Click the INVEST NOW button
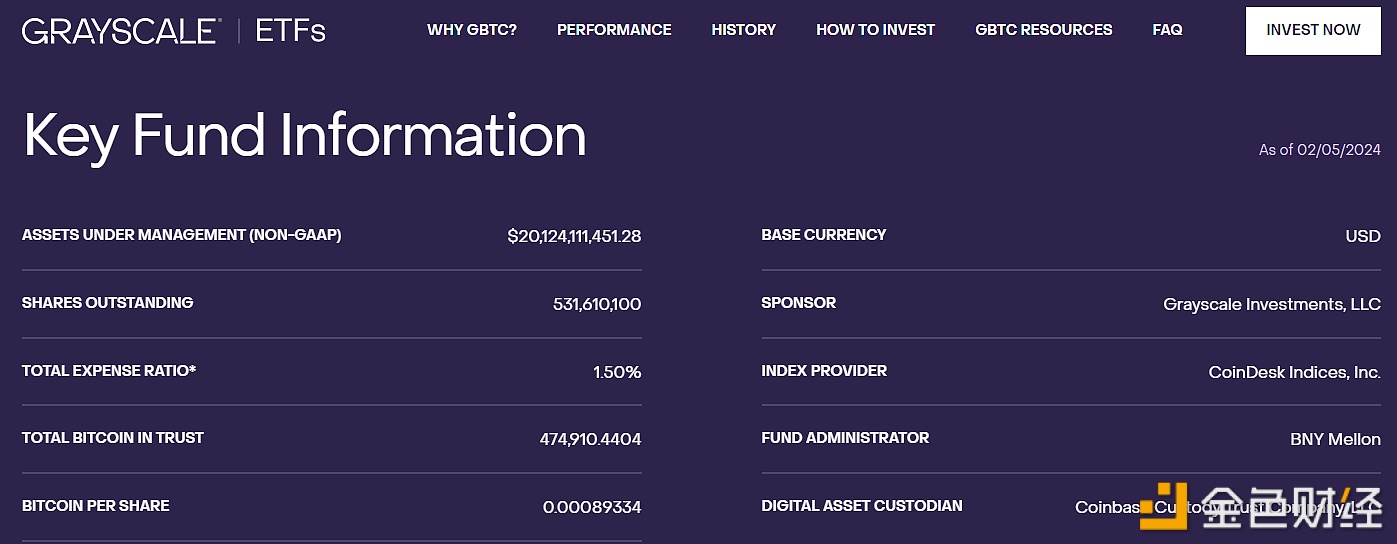 click(1313, 30)
